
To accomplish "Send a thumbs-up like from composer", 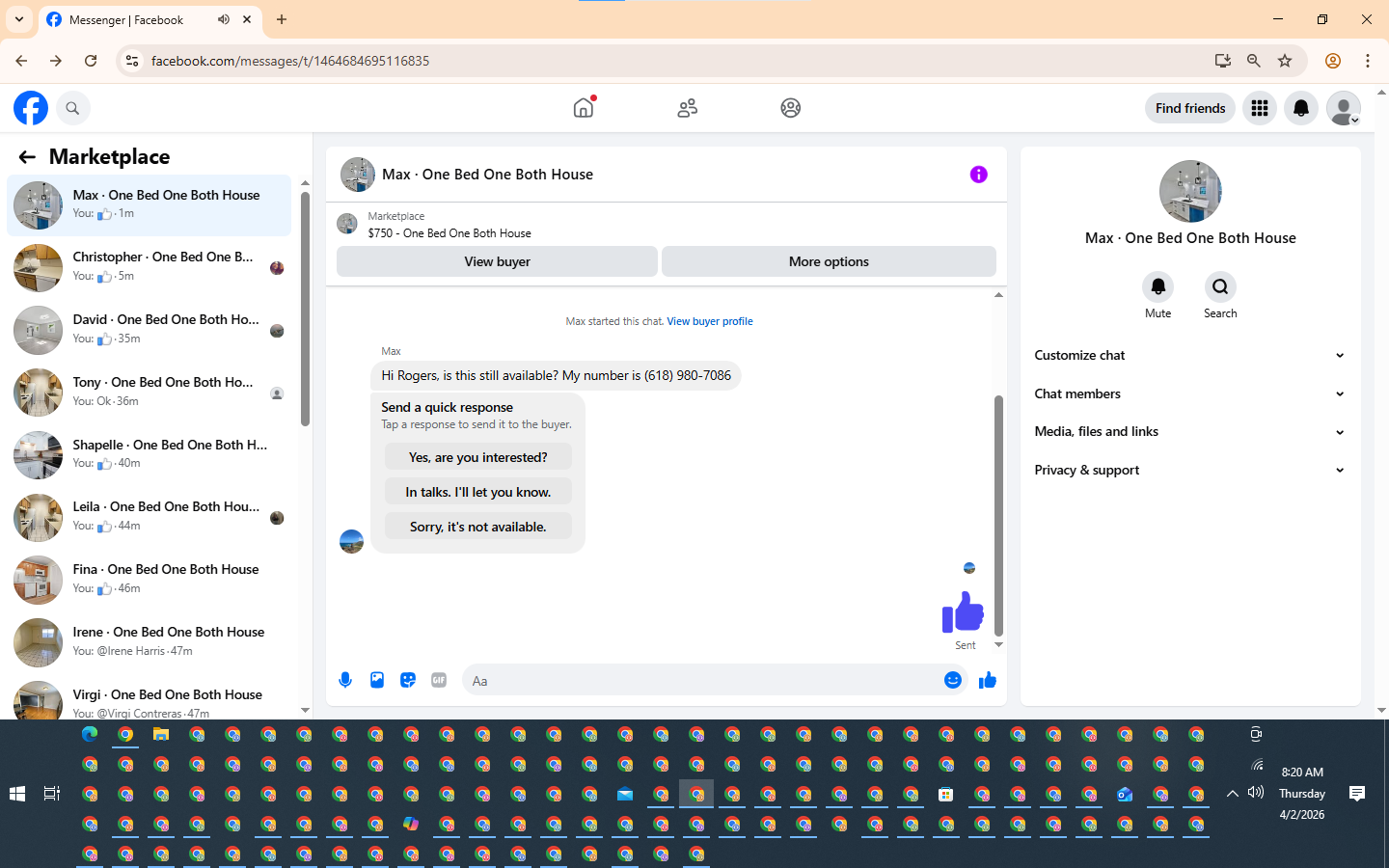I will tap(987, 680).
